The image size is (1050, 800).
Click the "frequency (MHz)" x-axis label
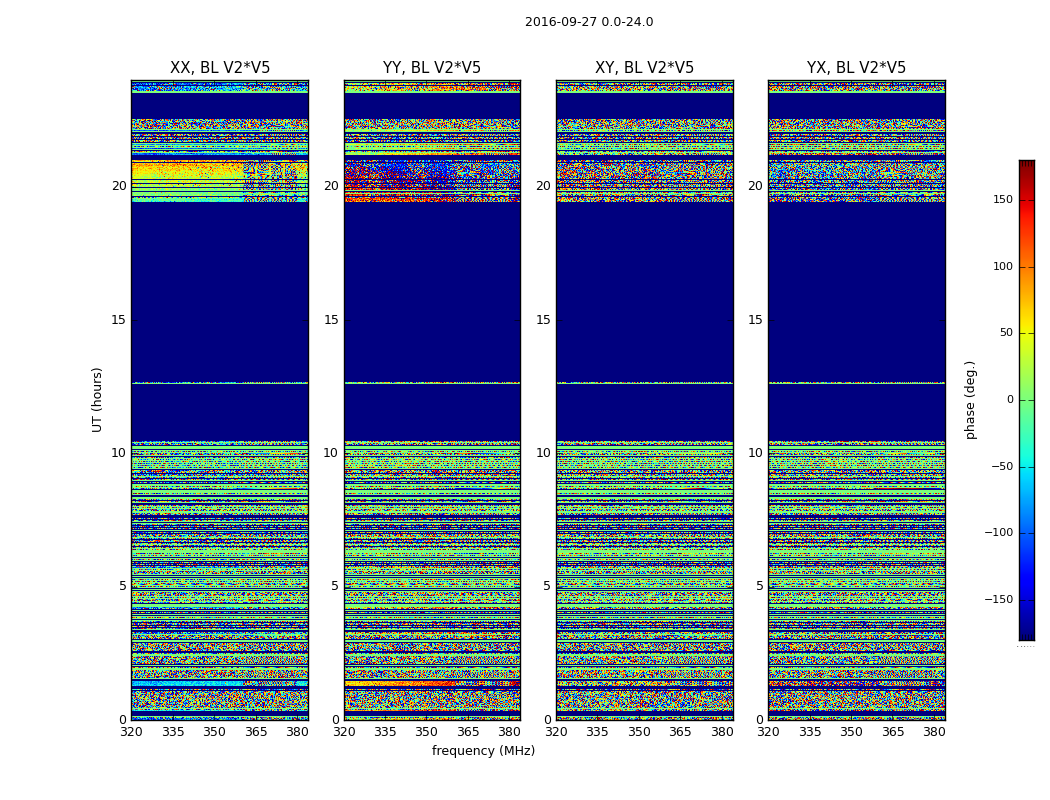(483, 751)
